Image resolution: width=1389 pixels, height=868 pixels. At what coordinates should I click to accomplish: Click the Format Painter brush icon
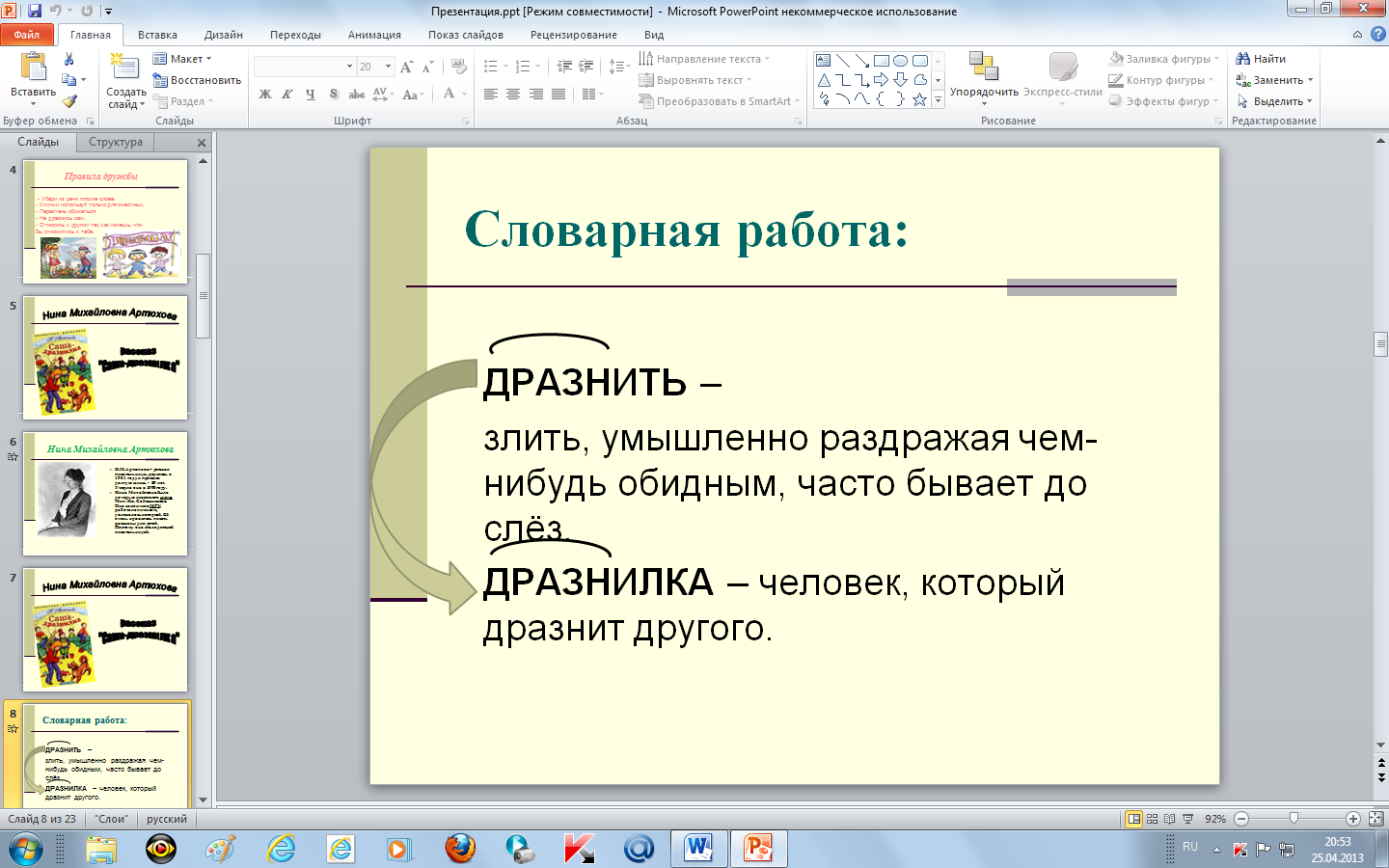[x=69, y=101]
